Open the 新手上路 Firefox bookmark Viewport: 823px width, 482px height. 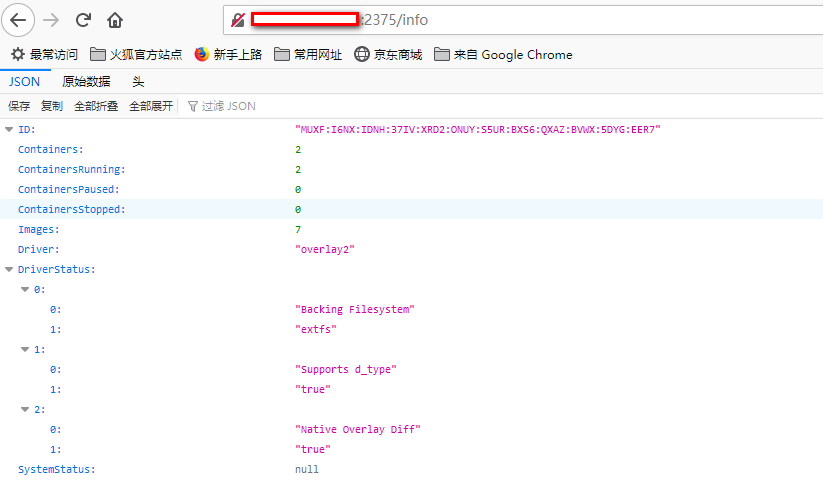pyautogui.click(x=229, y=55)
